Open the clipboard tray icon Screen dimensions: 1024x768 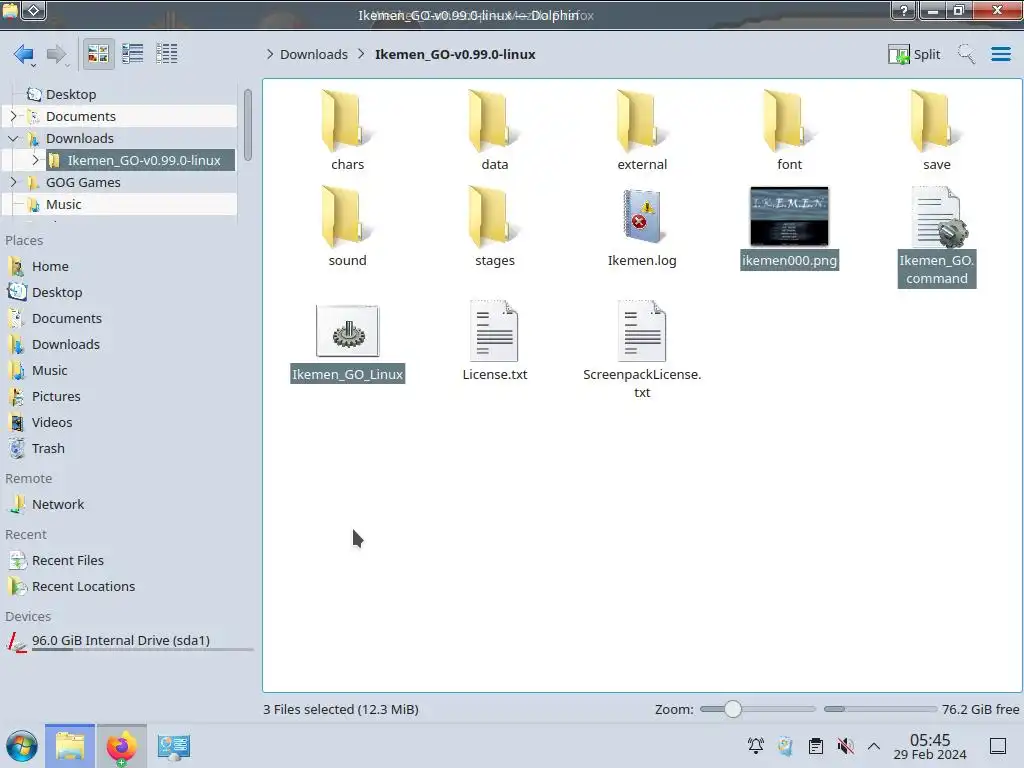pos(816,746)
